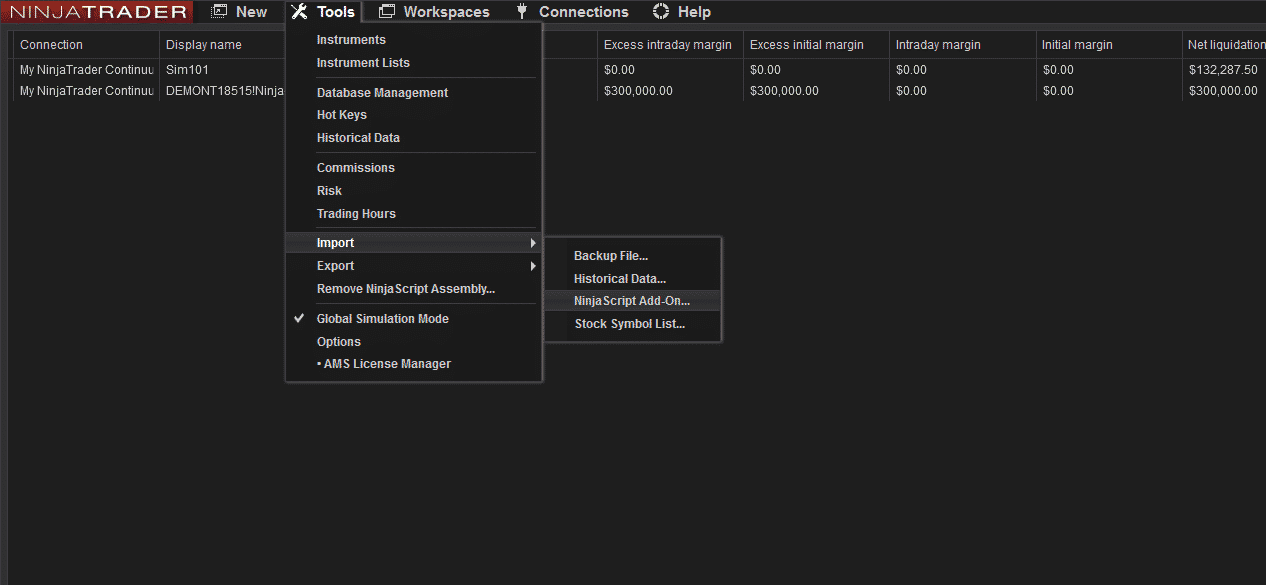The height and width of the screenshot is (585, 1266).
Task: Click the Connections plug icon
Action: pyautogui.click(x=522, y=12)
